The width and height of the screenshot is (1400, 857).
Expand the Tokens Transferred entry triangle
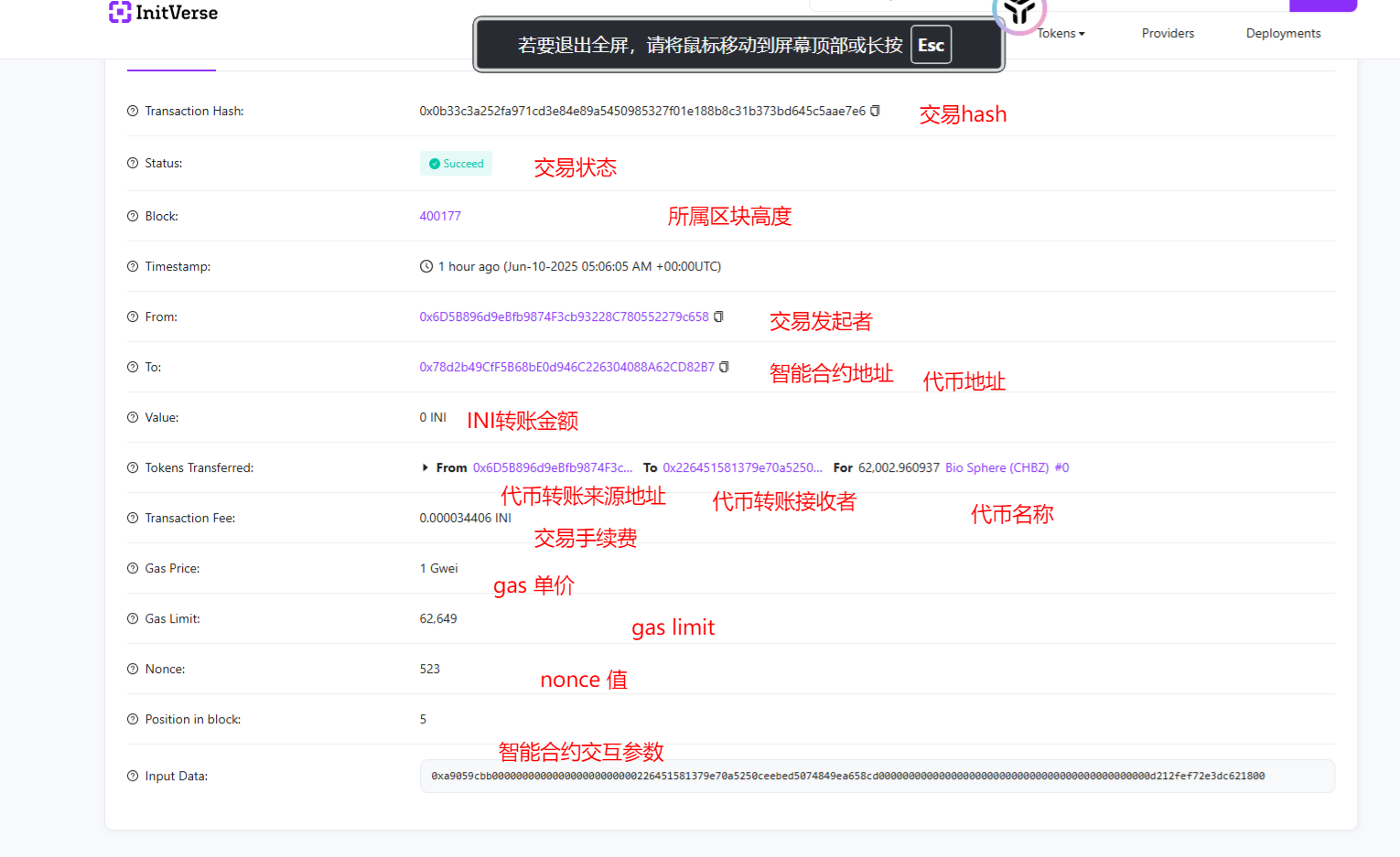(425, 467)
